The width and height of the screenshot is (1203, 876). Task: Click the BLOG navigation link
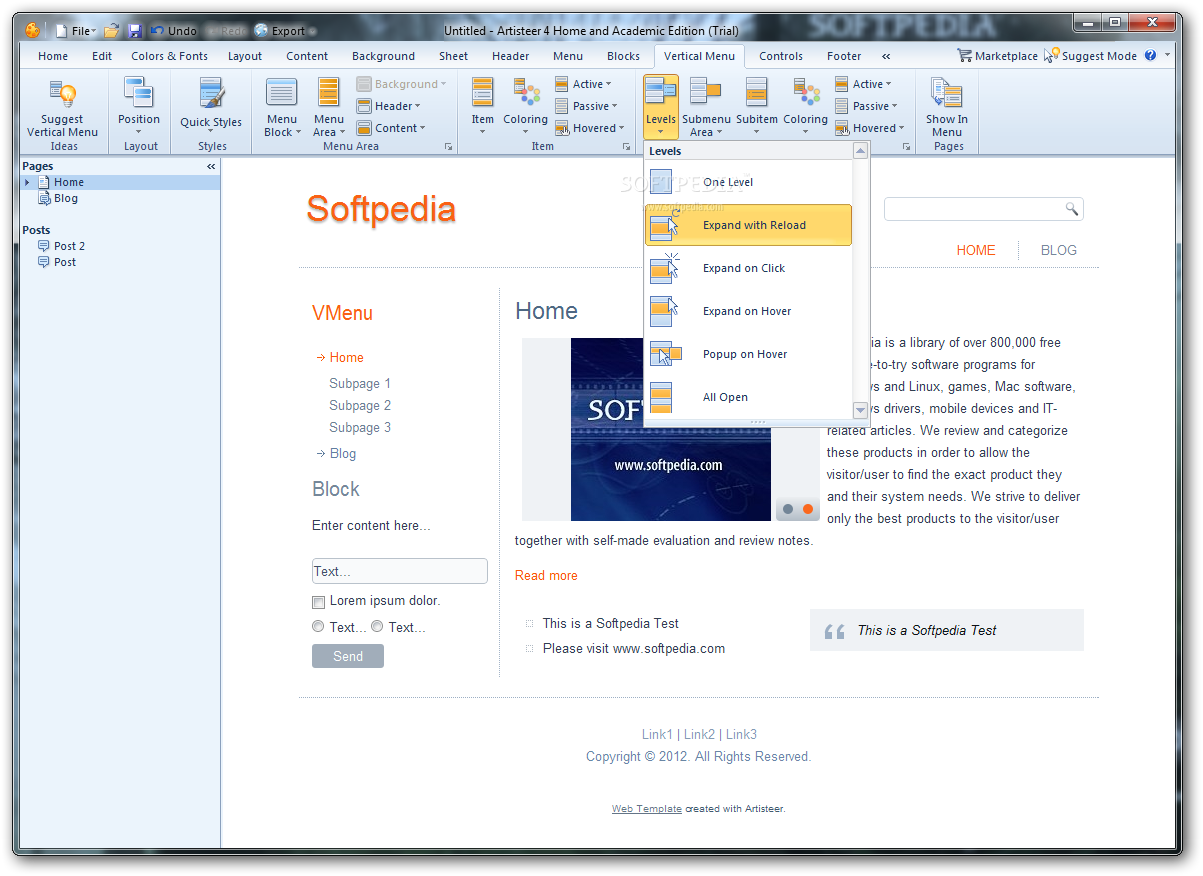pyautogui.click(x=1059, y=251)
